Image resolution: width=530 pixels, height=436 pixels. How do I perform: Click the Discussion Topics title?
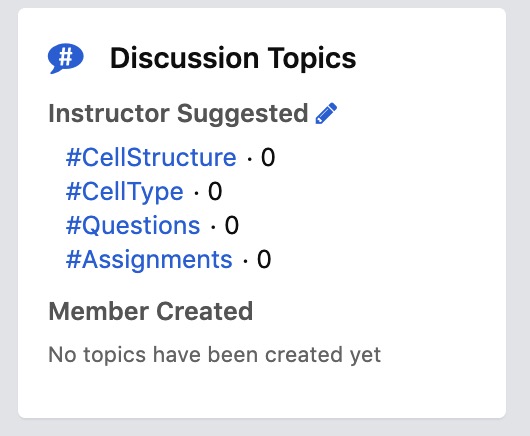233,58
